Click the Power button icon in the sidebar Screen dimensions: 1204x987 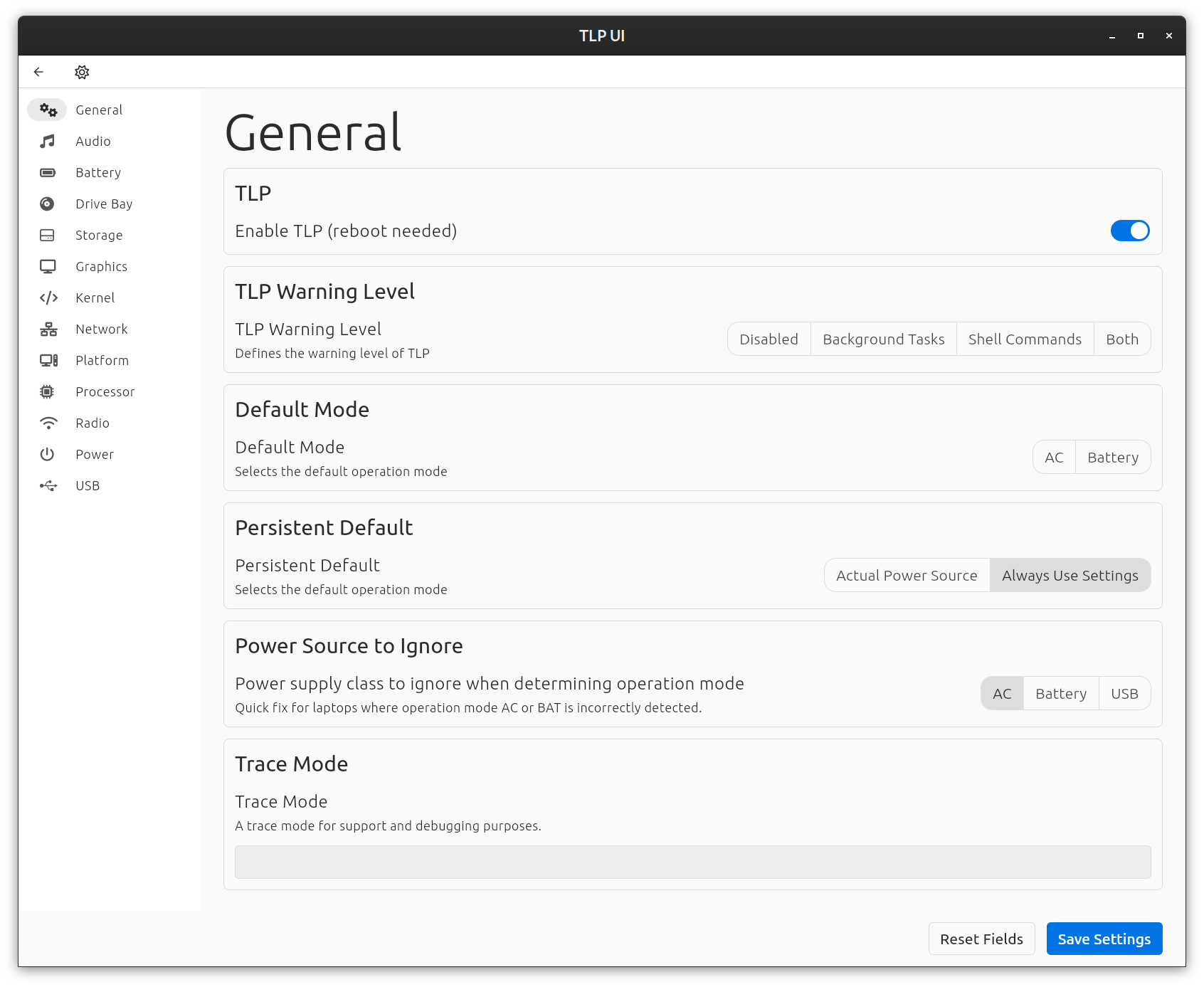[x=48, y=454]
